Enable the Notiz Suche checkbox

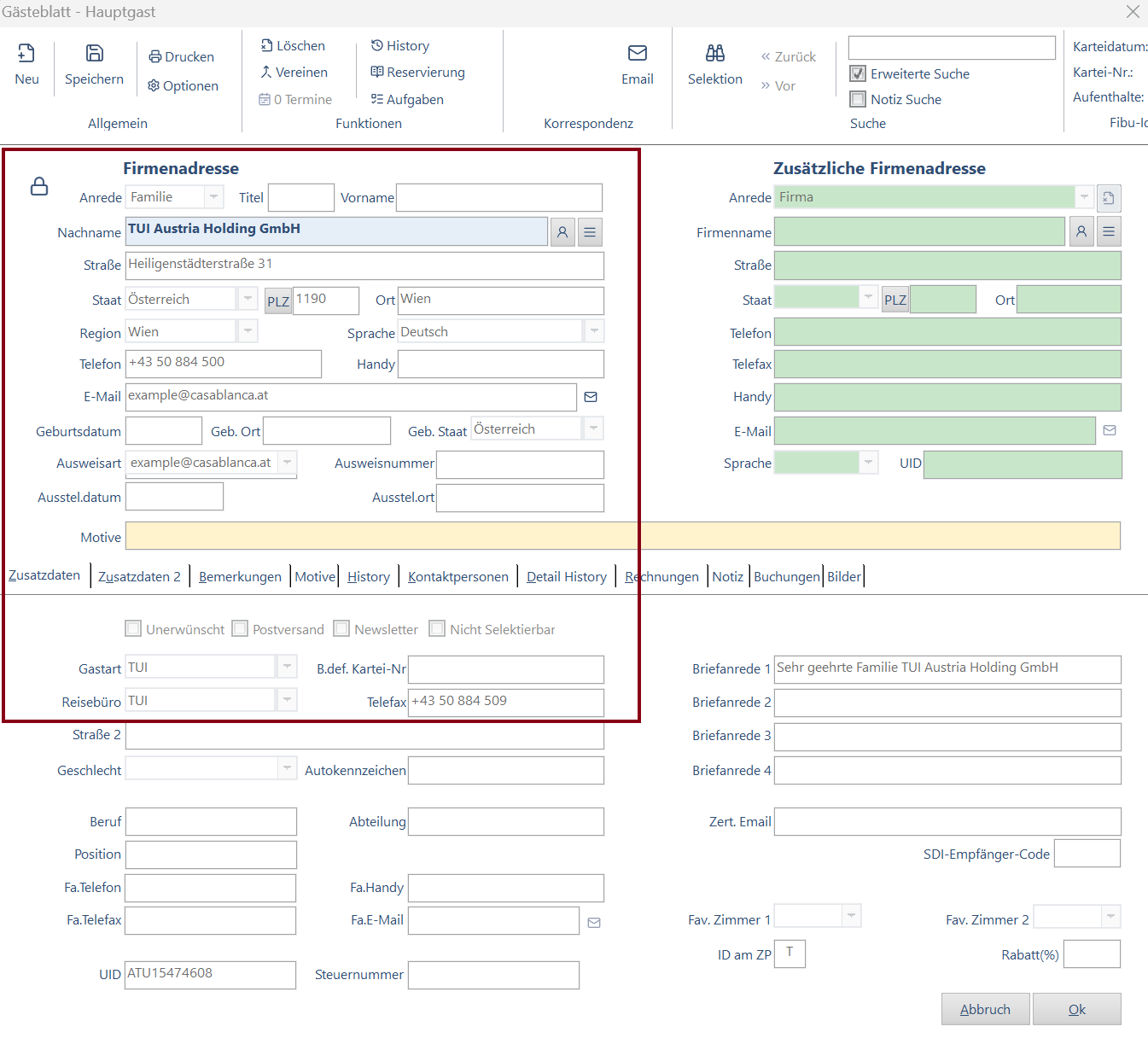[x=858, y=99]
